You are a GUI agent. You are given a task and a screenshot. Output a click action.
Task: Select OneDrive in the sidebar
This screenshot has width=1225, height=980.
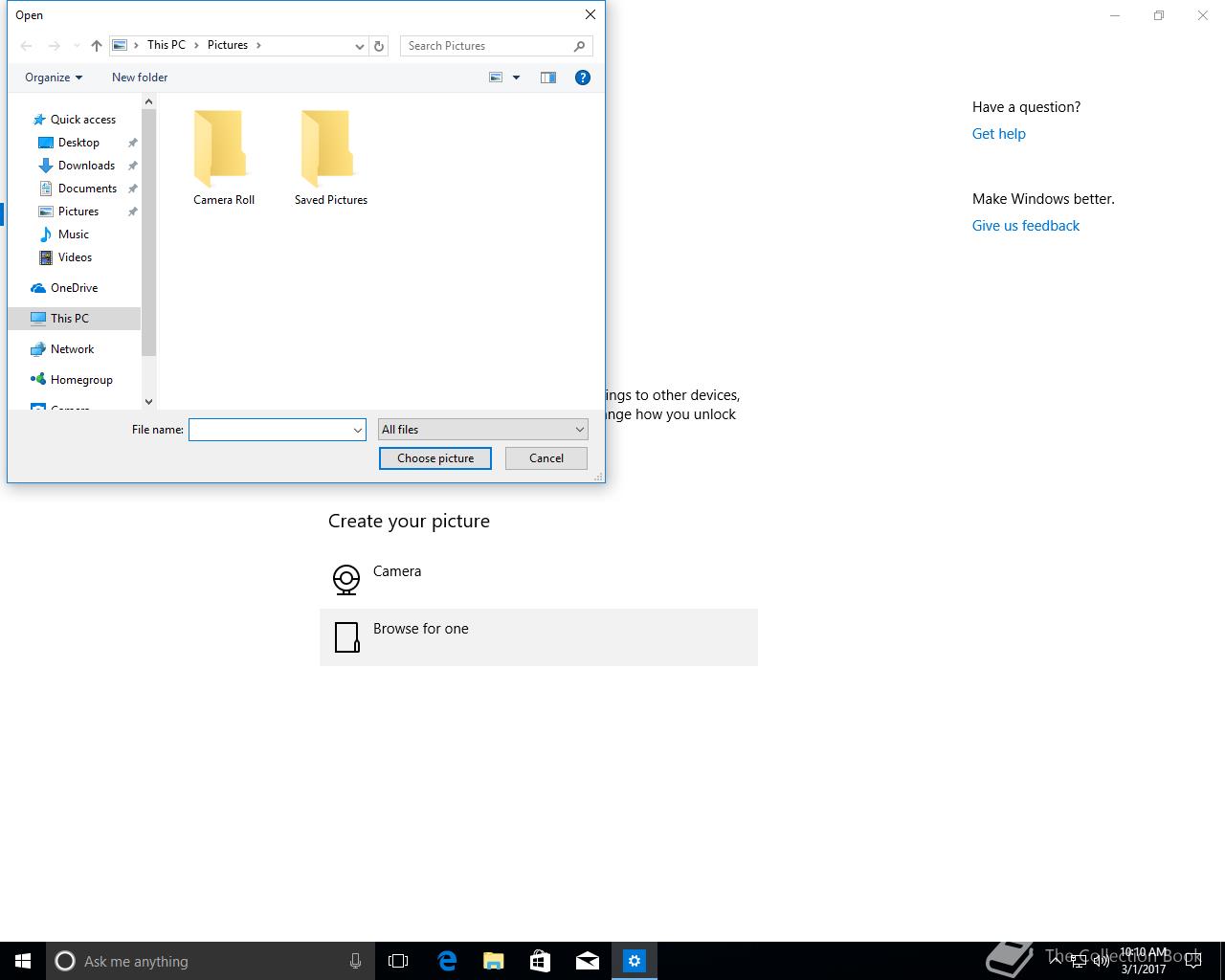[x=74, y=288]
